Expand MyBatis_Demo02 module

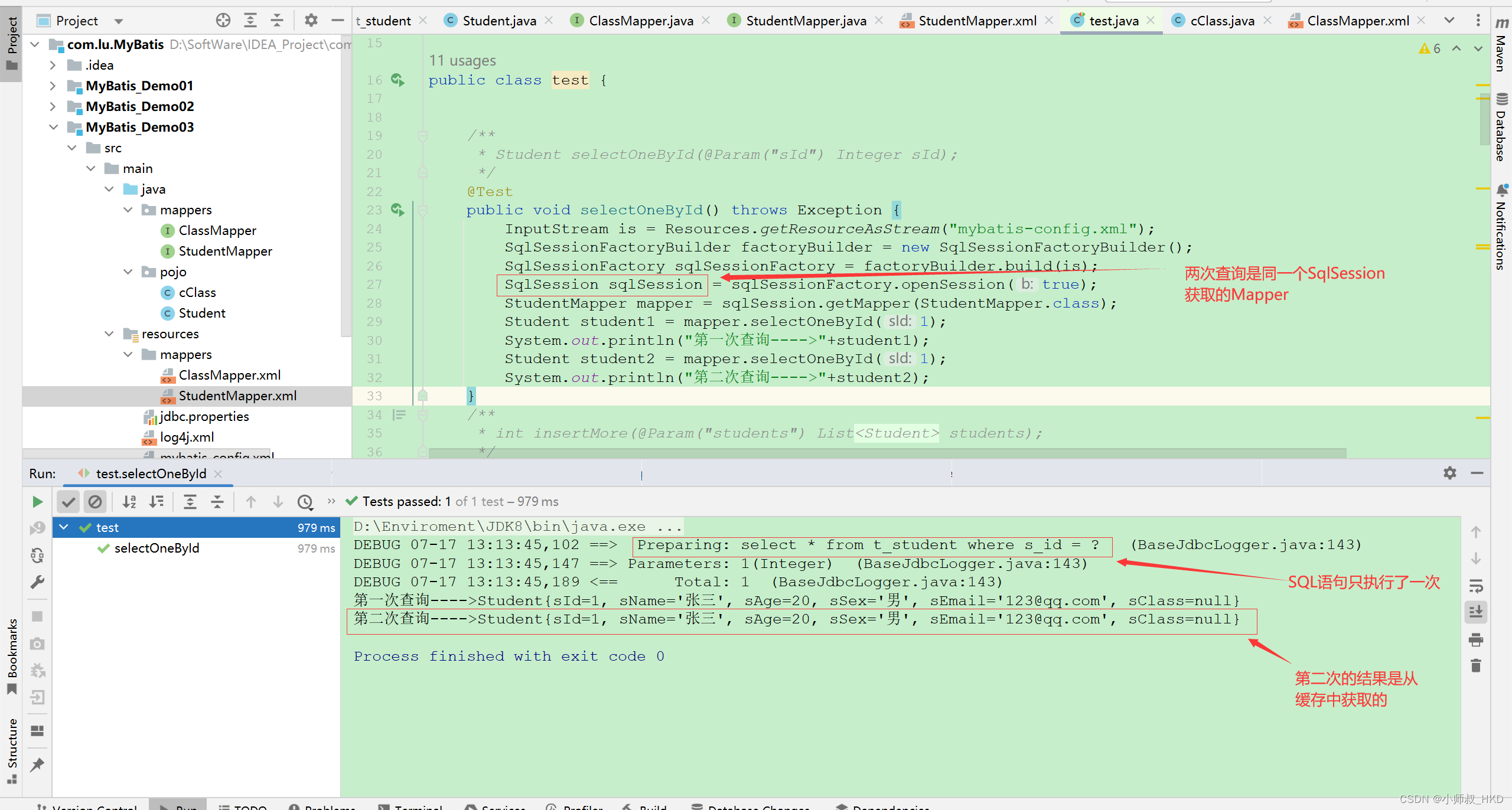[x=53, y=106]
